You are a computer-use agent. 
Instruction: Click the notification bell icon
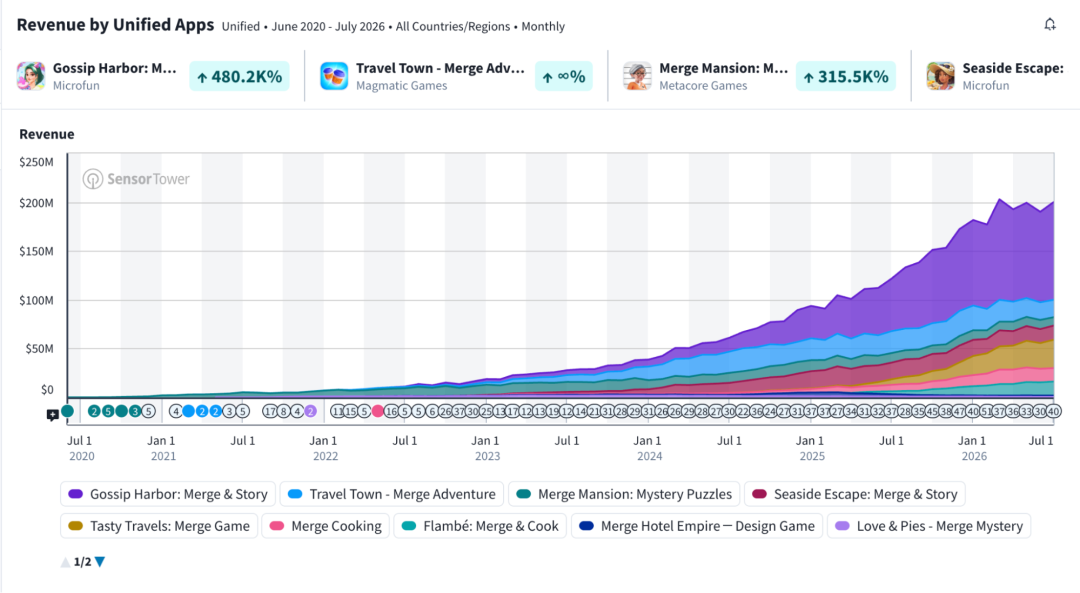coord(1050,24)
